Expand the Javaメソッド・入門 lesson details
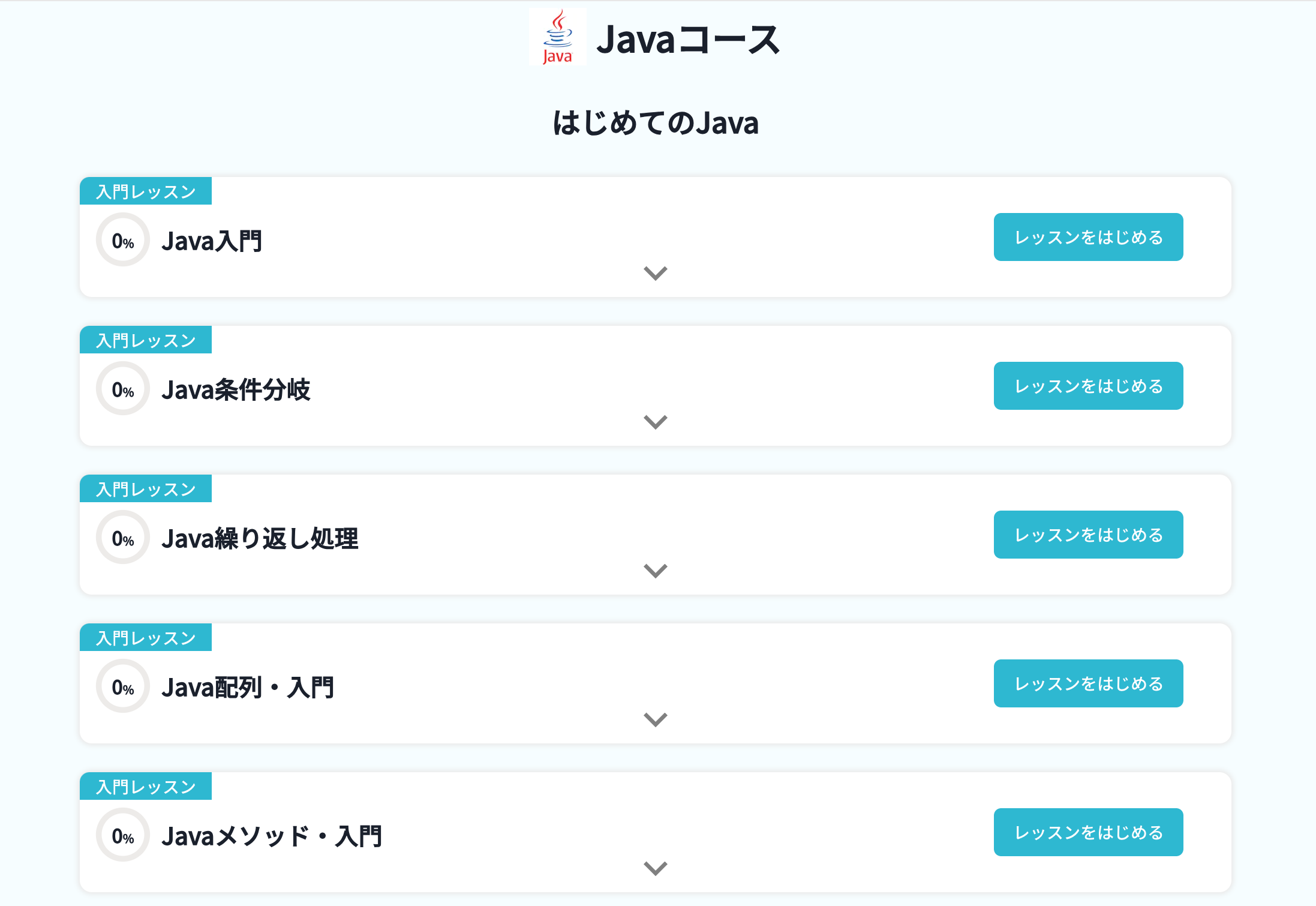 655,867
